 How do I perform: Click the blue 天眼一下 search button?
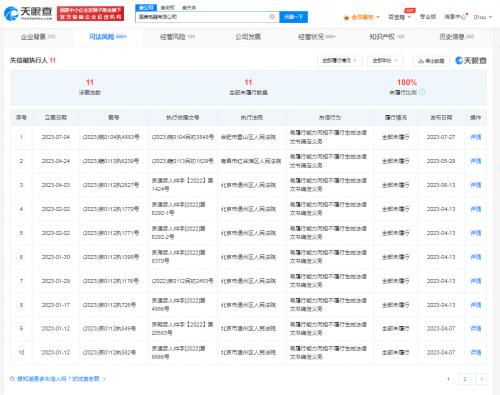(x=293, y=17)
